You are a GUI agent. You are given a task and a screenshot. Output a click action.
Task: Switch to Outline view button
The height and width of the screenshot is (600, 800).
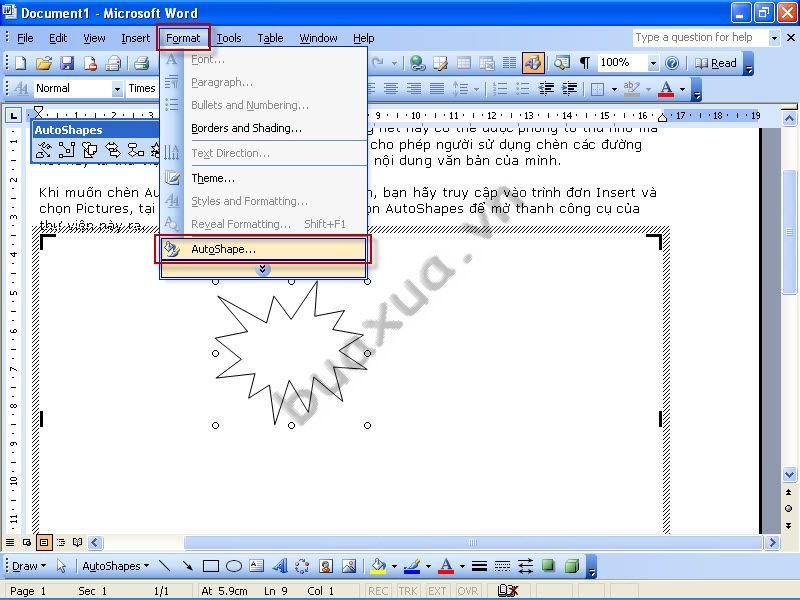coord(61,542)
